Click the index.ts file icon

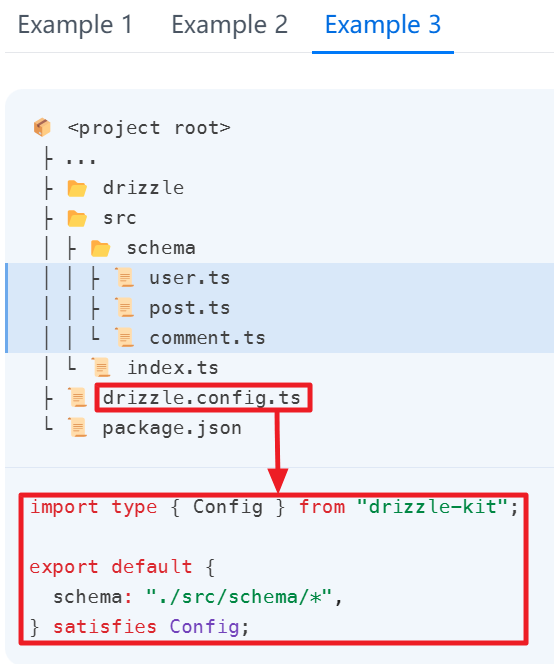101,367
